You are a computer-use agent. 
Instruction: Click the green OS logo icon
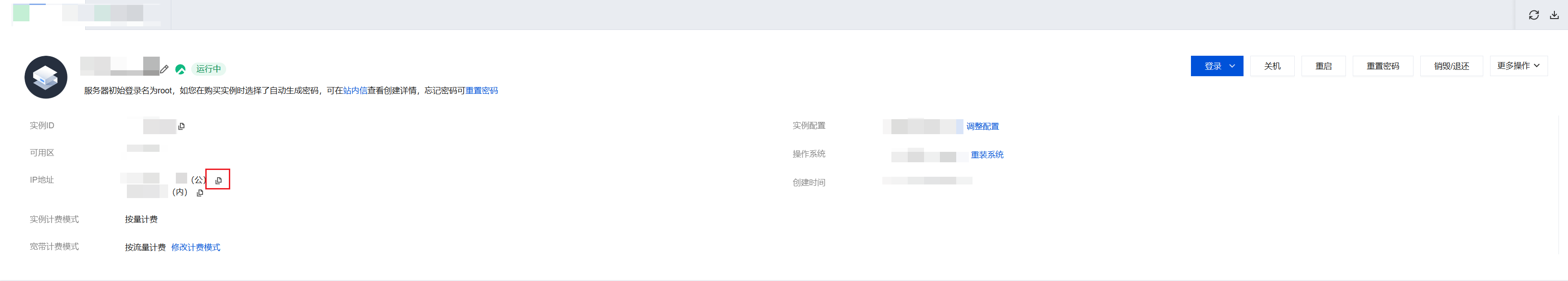(180, 69)
